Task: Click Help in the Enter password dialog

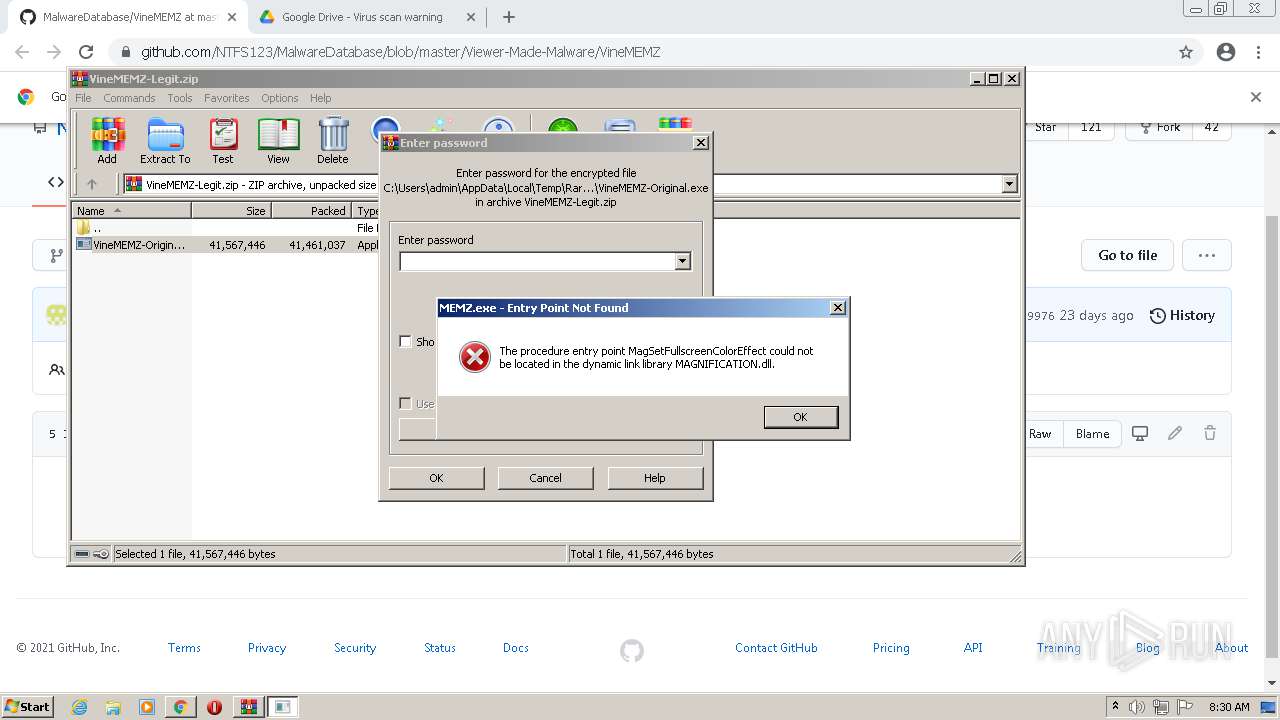Action: coord(654,478)
